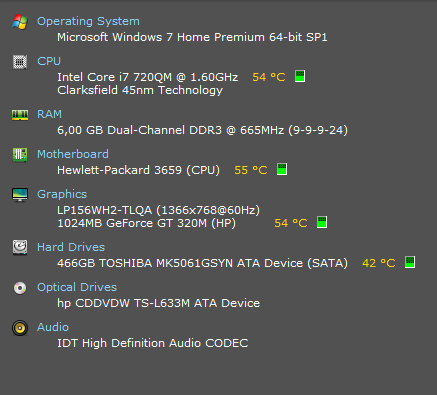Click the Audio speaker icon
The width and height of the screenshot is (437, 395).
point(20,328)
